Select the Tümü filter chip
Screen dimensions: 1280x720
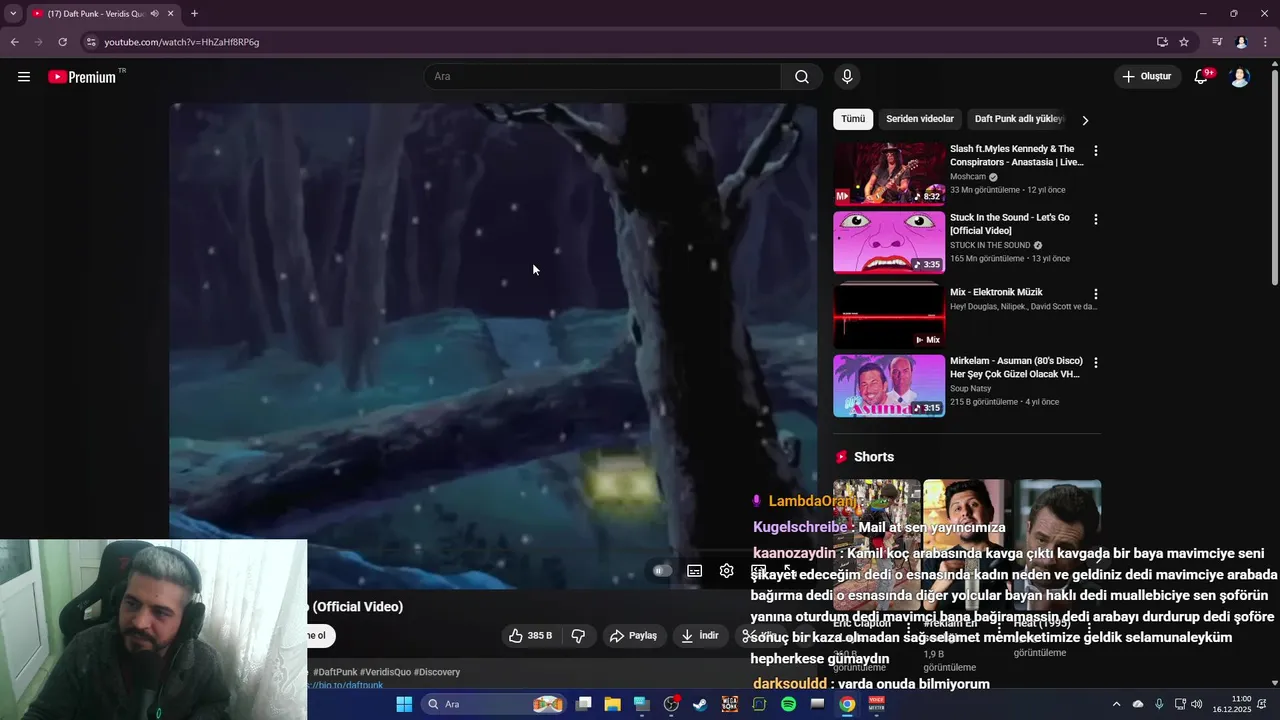853,119
